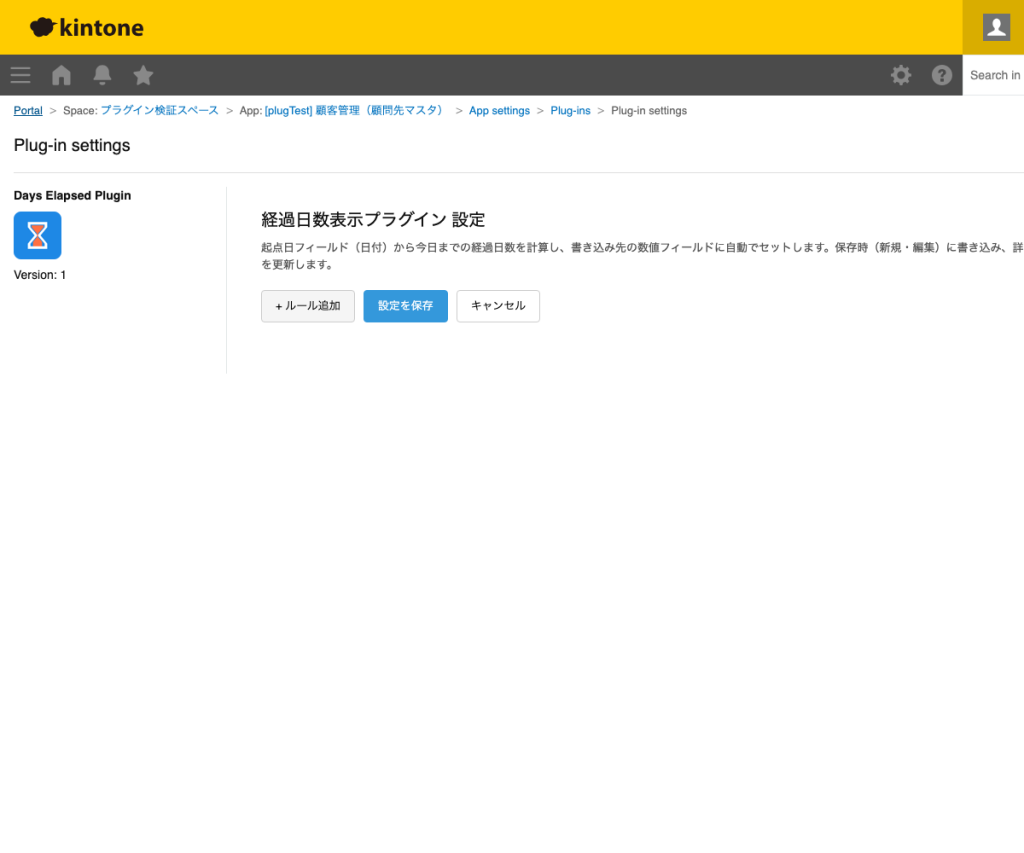The image size is (1024, 853).
Task: Open notifications via the bell icon
Action: 101,75
